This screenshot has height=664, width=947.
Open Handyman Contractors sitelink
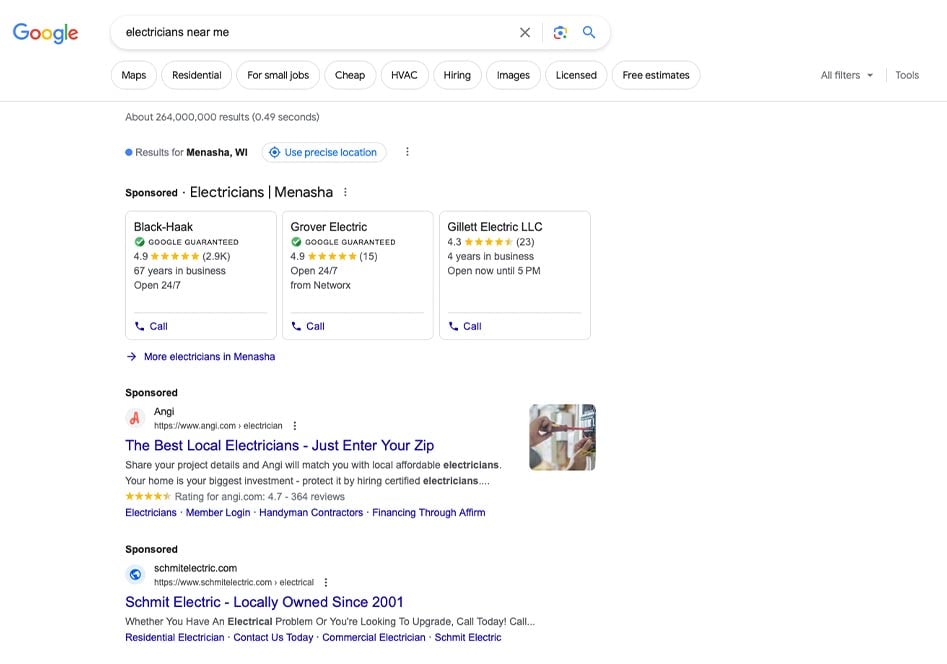coord(311,512)
